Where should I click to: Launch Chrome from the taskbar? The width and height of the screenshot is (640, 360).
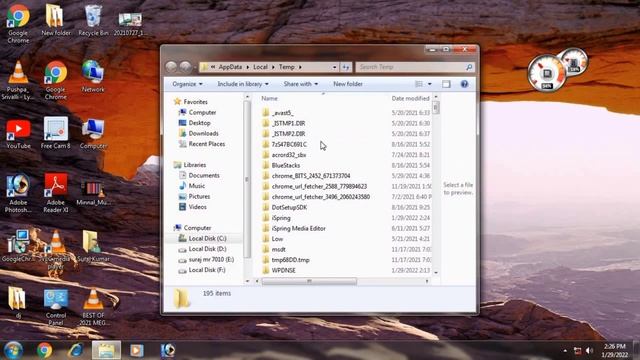[x=44, y=350]
